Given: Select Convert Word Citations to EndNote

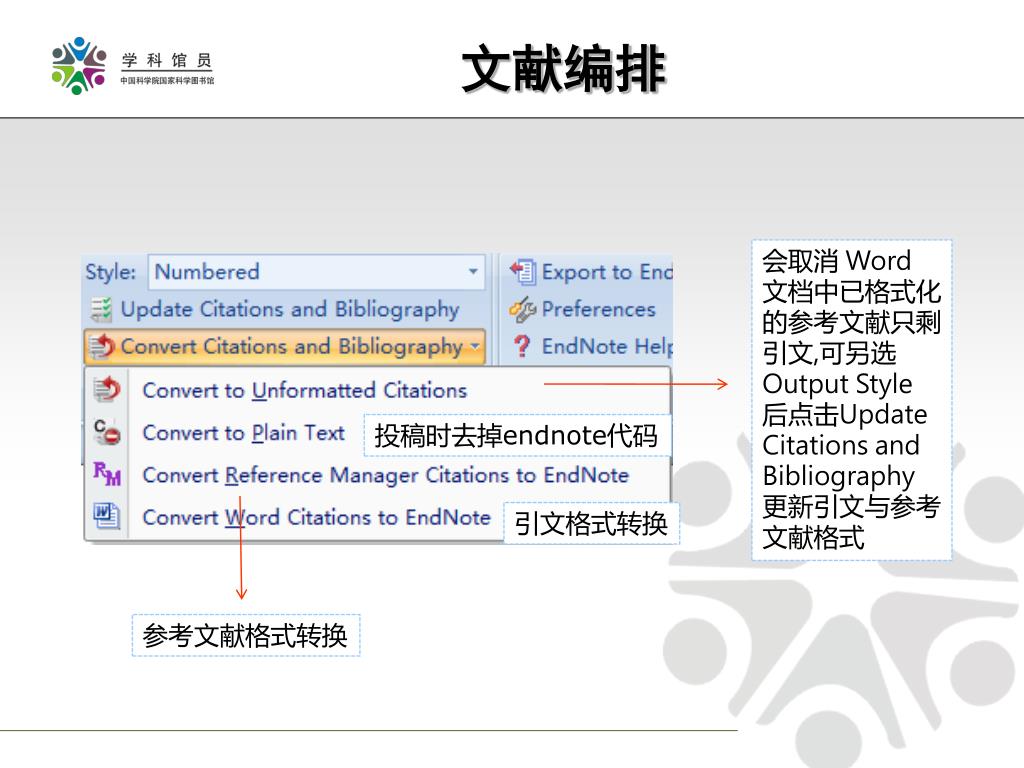Looking at the screenshot, I should [316, 517].
